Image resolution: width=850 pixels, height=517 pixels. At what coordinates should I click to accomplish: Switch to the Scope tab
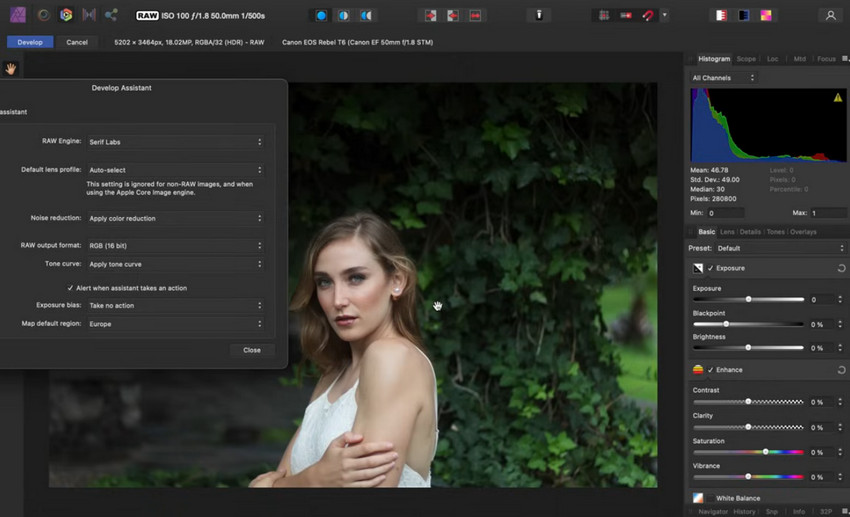click(746, 59)
